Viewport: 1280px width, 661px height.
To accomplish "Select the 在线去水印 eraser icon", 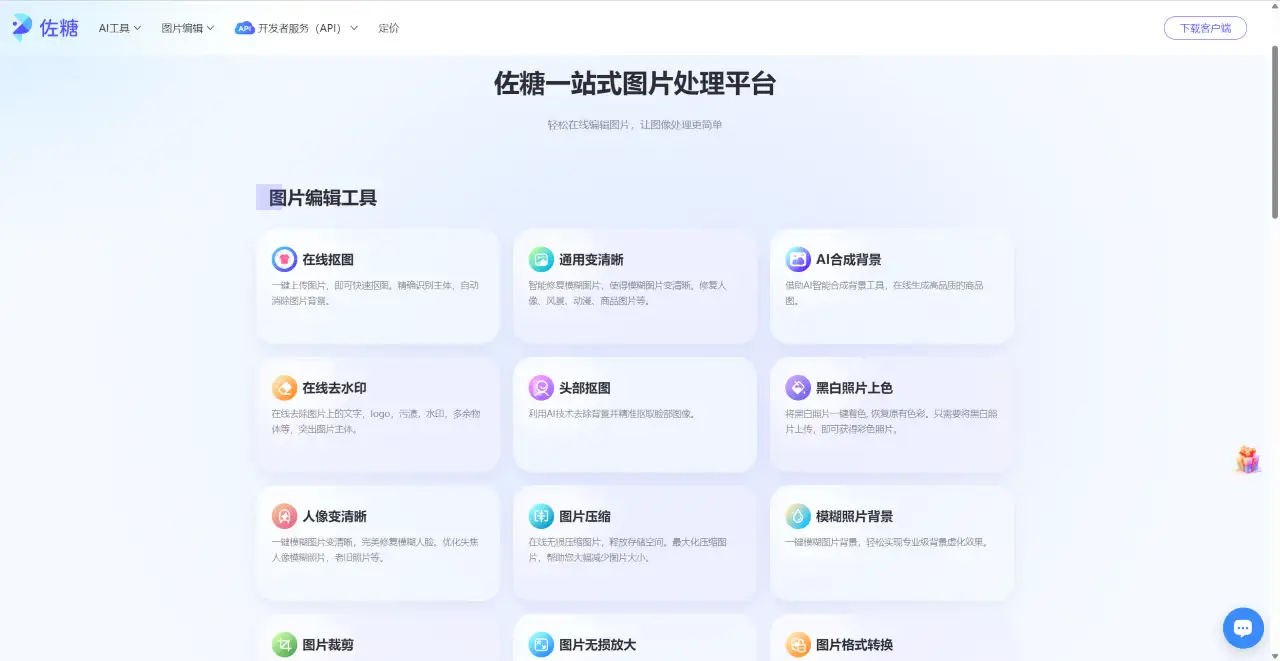I will [284, 388].
